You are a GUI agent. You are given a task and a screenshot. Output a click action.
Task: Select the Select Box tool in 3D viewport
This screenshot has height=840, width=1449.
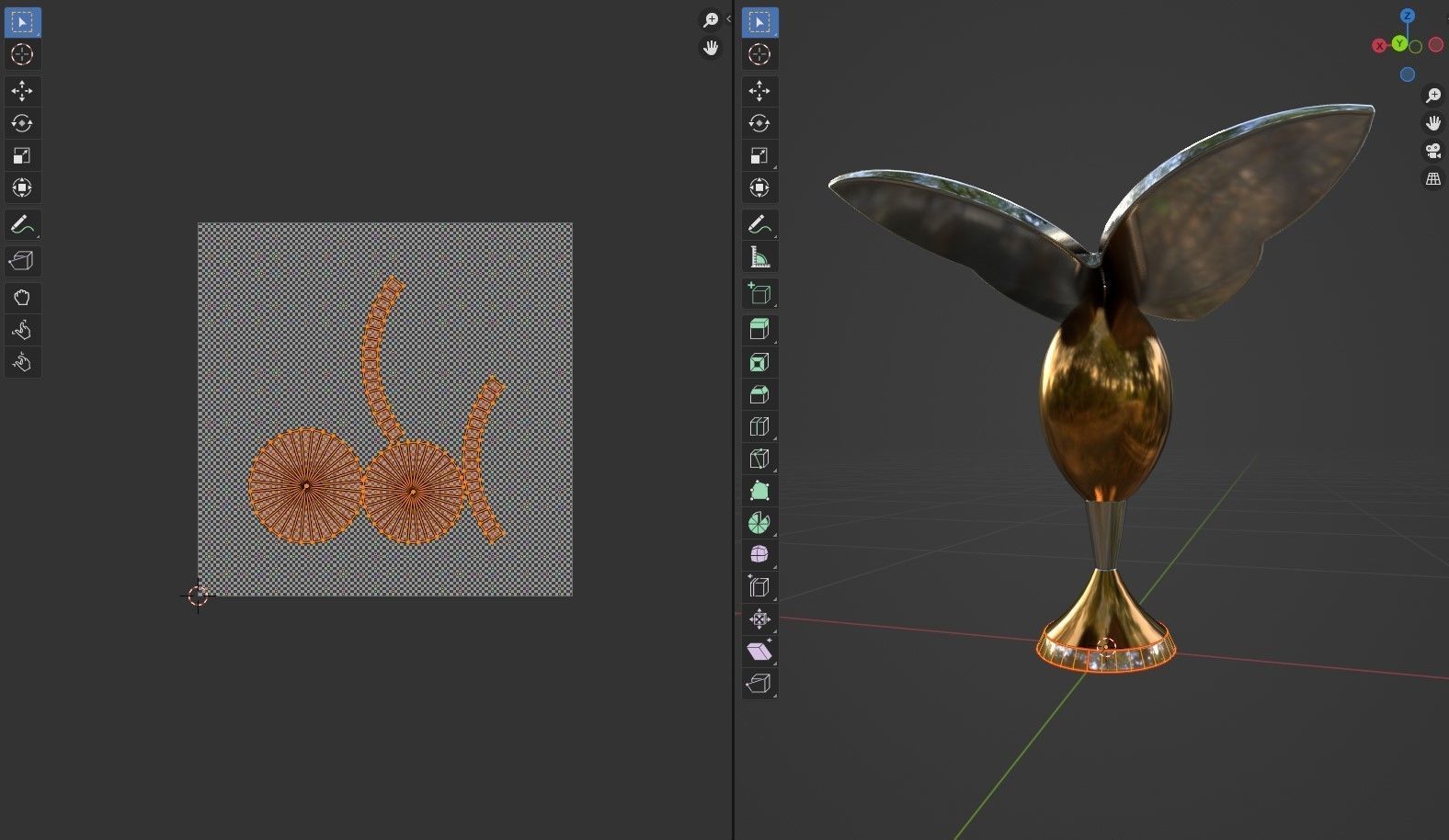pos(759,21)
